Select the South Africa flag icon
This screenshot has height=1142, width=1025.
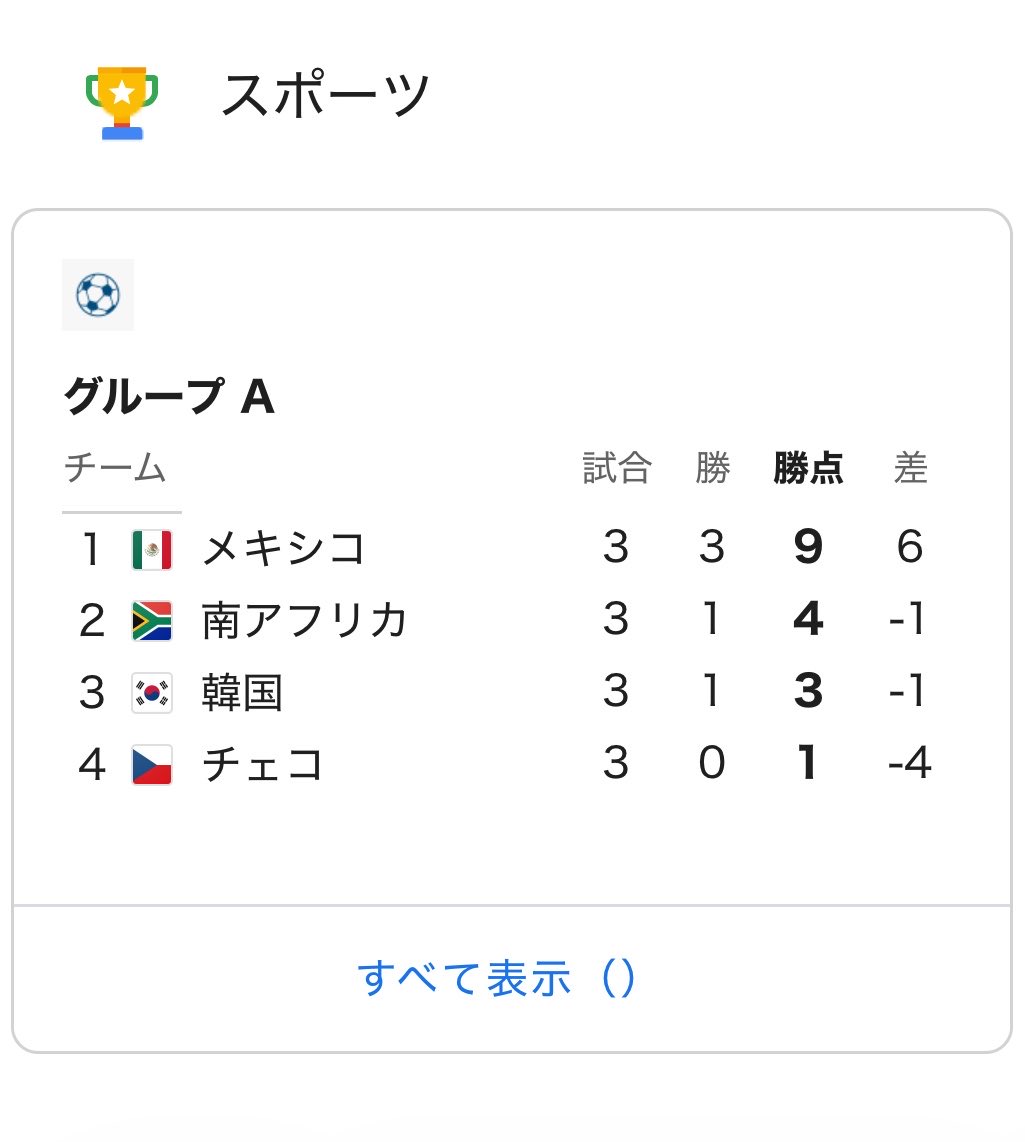pyautogui.click(x=152, y=621)
